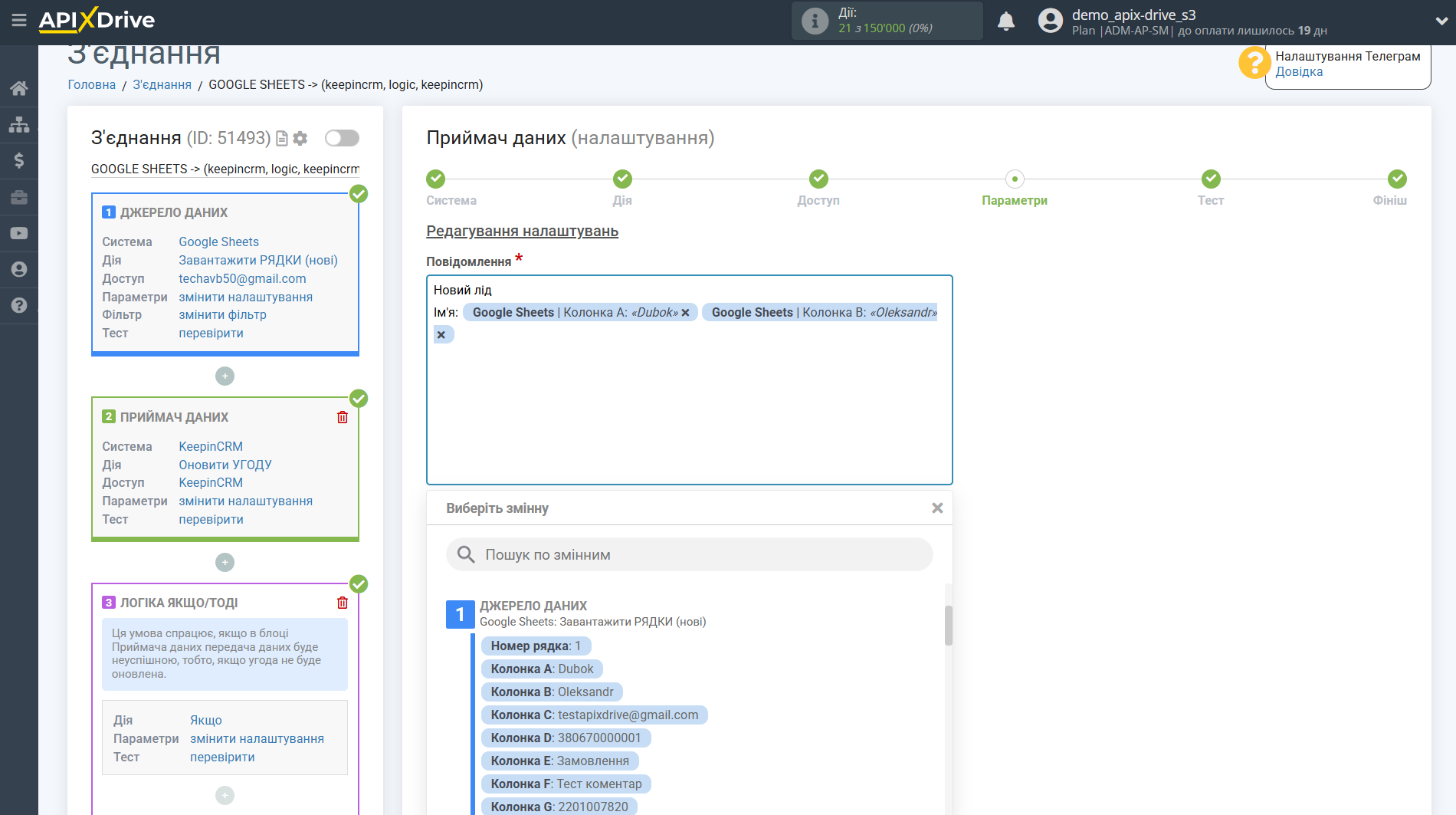Open the Система step

pyautogui.click(x=436, y=179)
